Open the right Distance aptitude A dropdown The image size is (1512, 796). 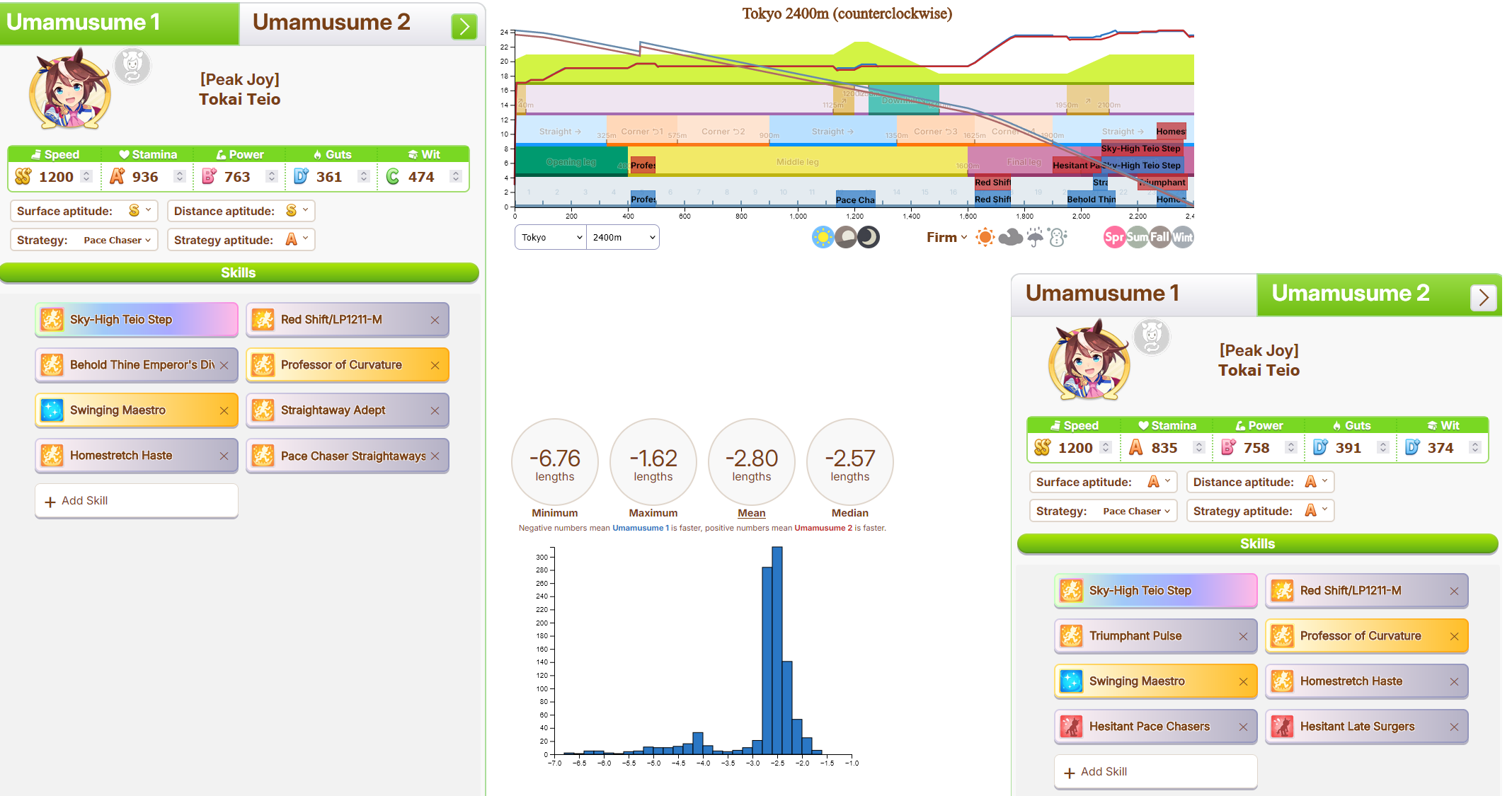tap(1317, 482)
